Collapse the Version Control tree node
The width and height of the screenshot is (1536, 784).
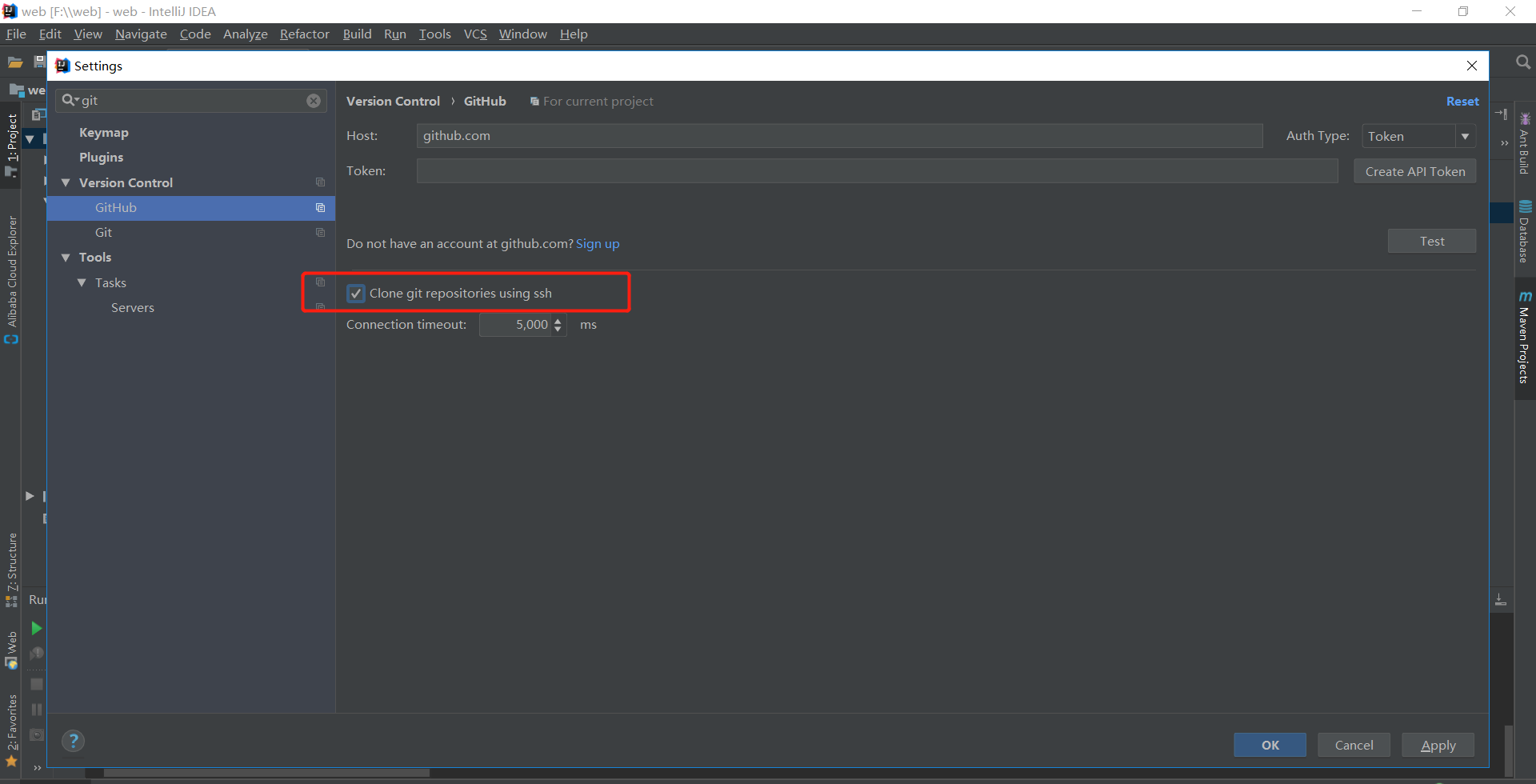click(x=66, y=182)
